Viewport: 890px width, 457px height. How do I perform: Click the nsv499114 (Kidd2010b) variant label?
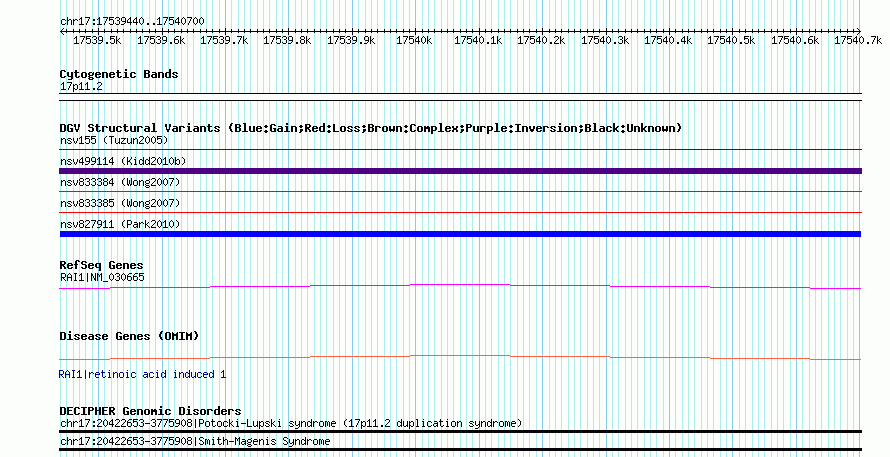(x=123, y=161)
